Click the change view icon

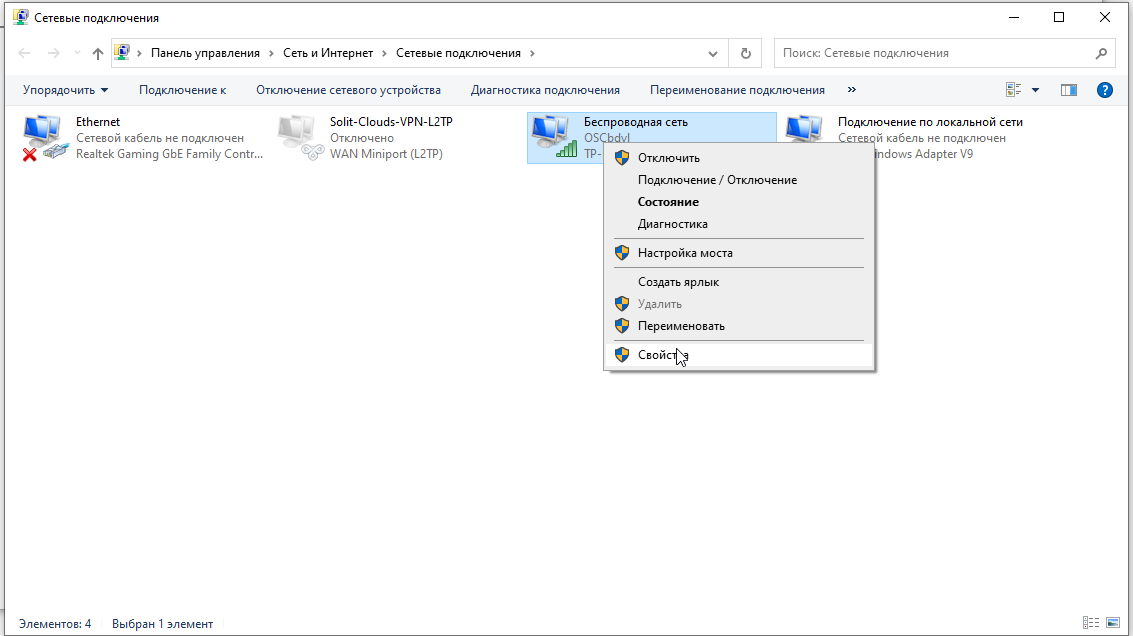[x=1013, y=90]
